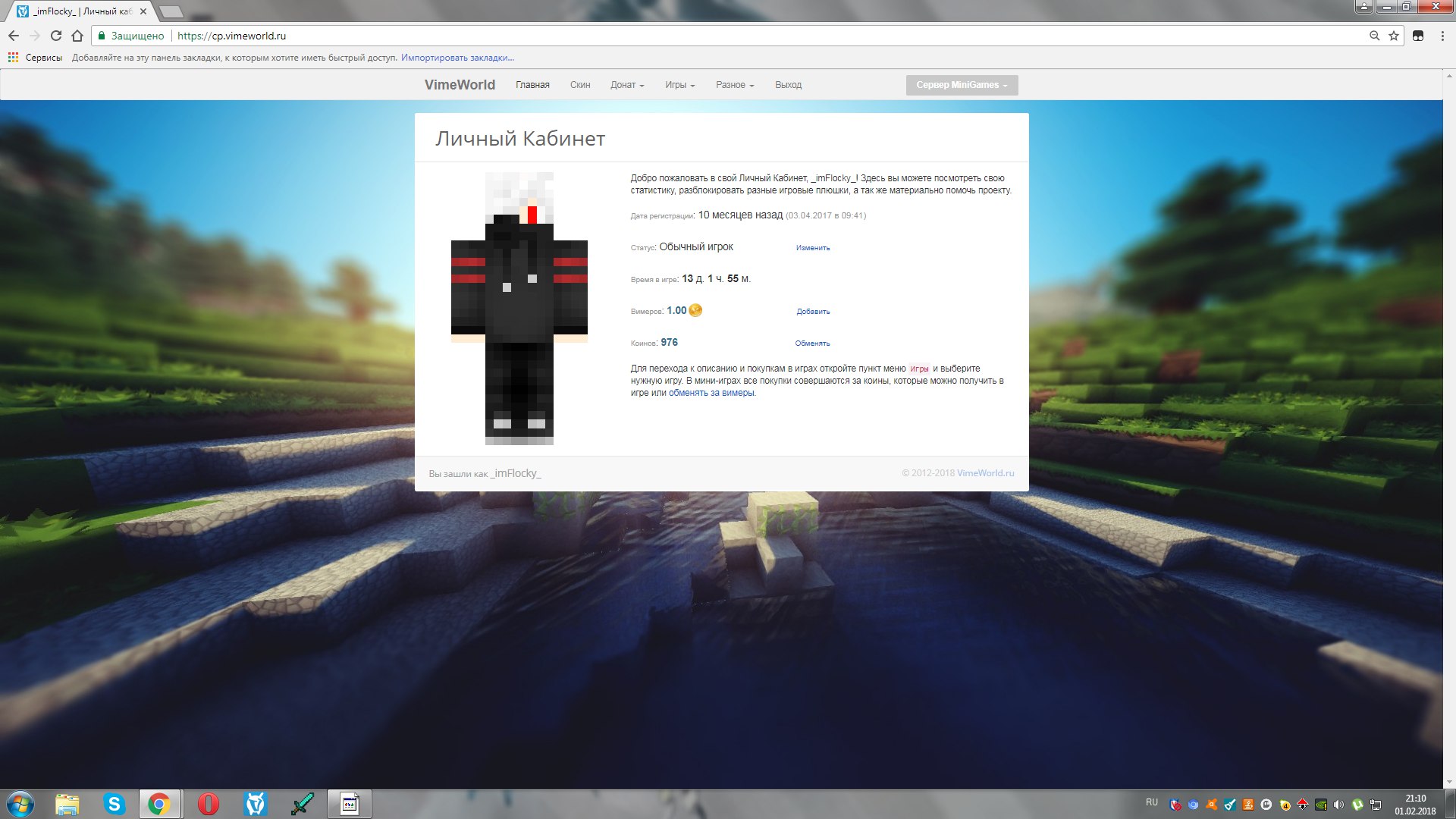Screen dimensions: 1456x819
Task: Click the Личный Кабинет heading
Action: point(520,139)
